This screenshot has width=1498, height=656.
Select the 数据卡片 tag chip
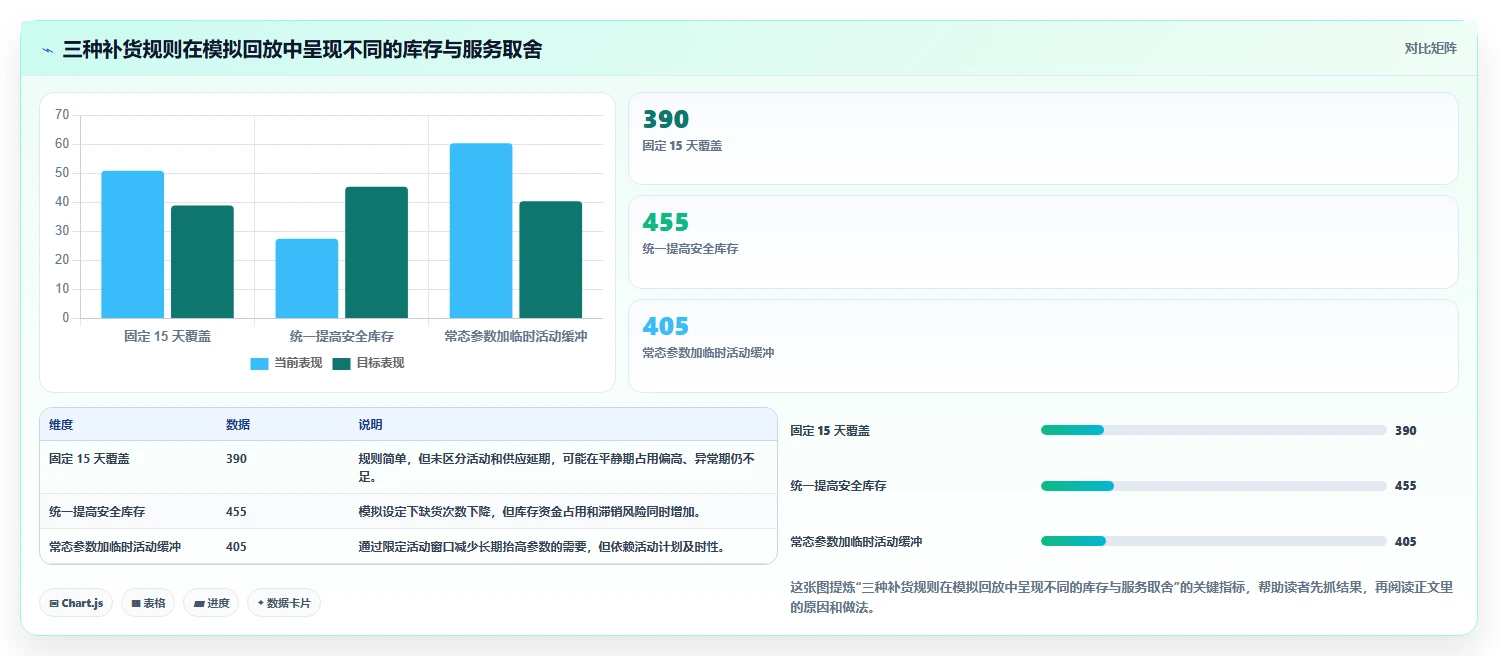[284, 603]
